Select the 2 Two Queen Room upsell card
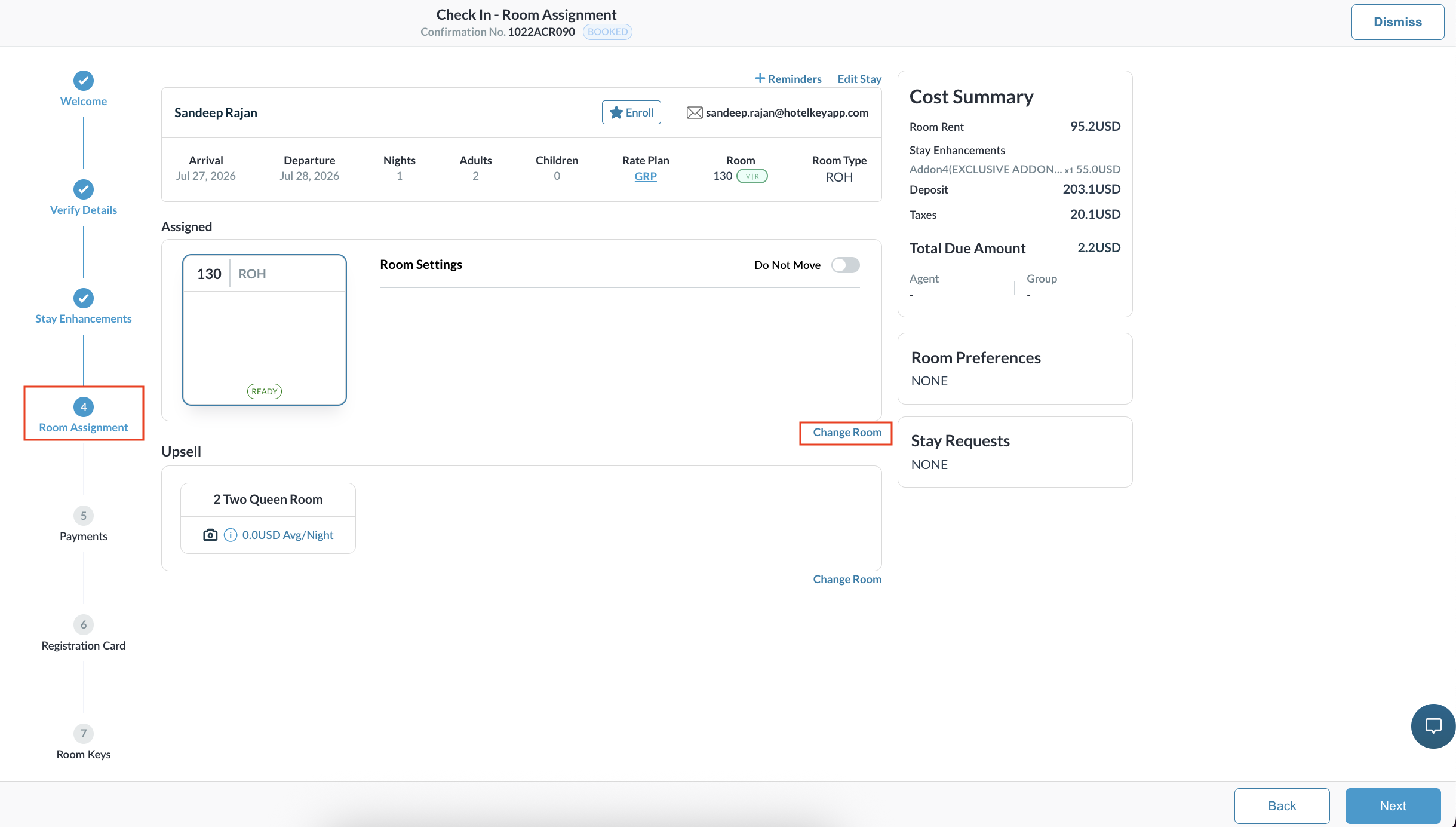Screen dimensions: 1456x827 (268, 518)
